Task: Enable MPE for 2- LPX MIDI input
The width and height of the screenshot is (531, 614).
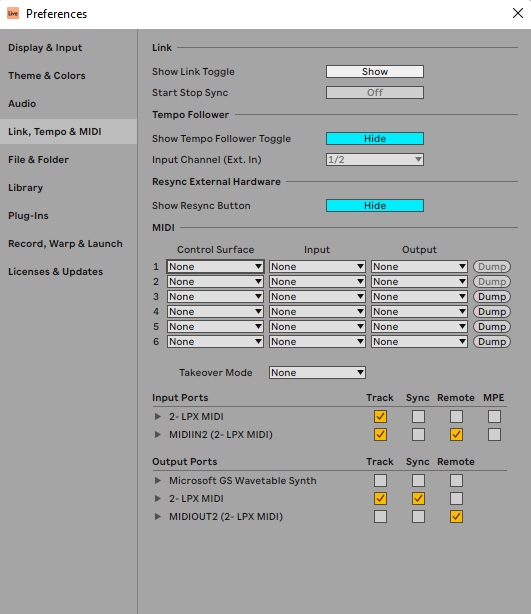Action: 494,417
